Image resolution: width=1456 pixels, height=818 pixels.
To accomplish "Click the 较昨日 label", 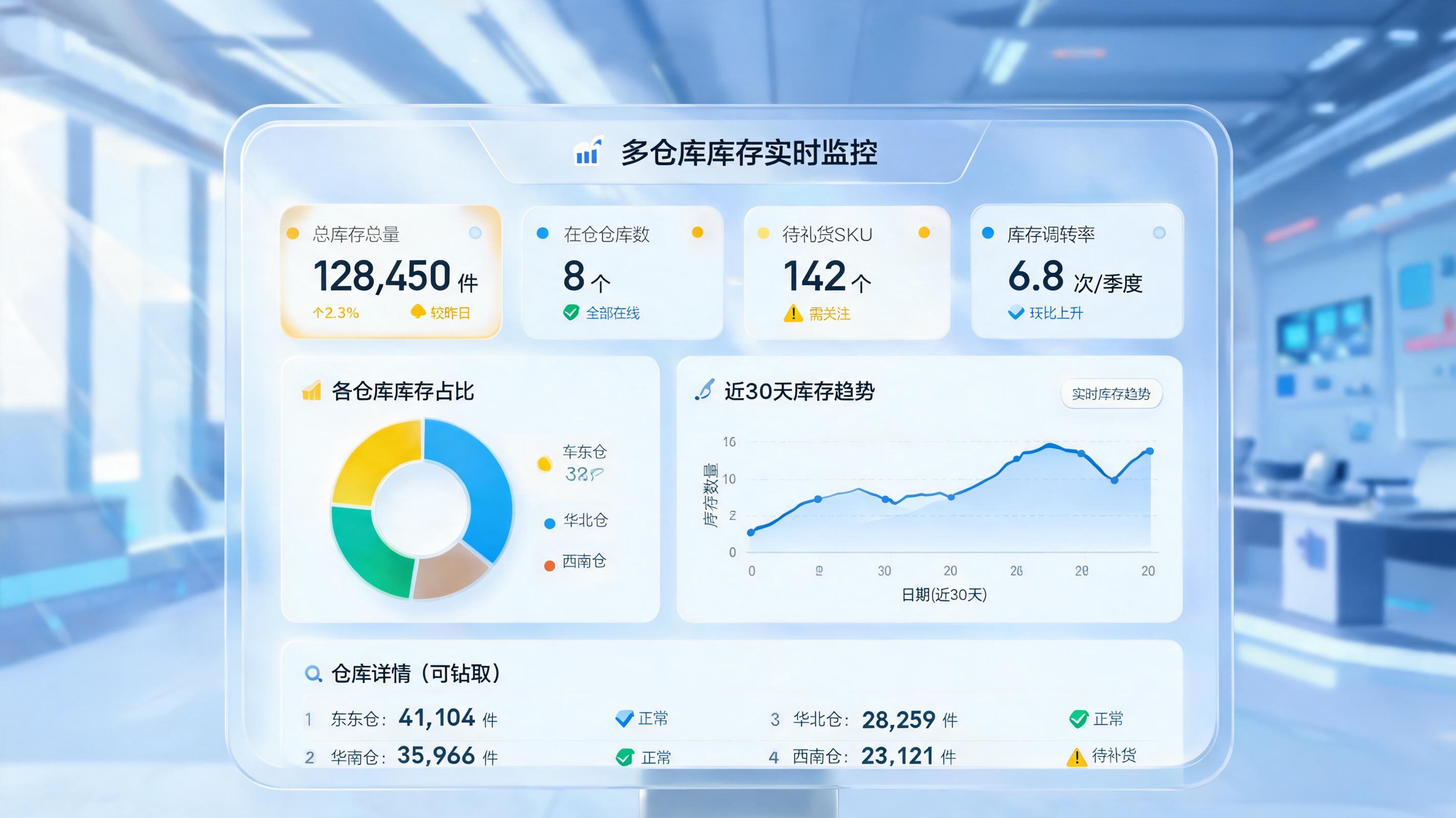I will [450, 312].
